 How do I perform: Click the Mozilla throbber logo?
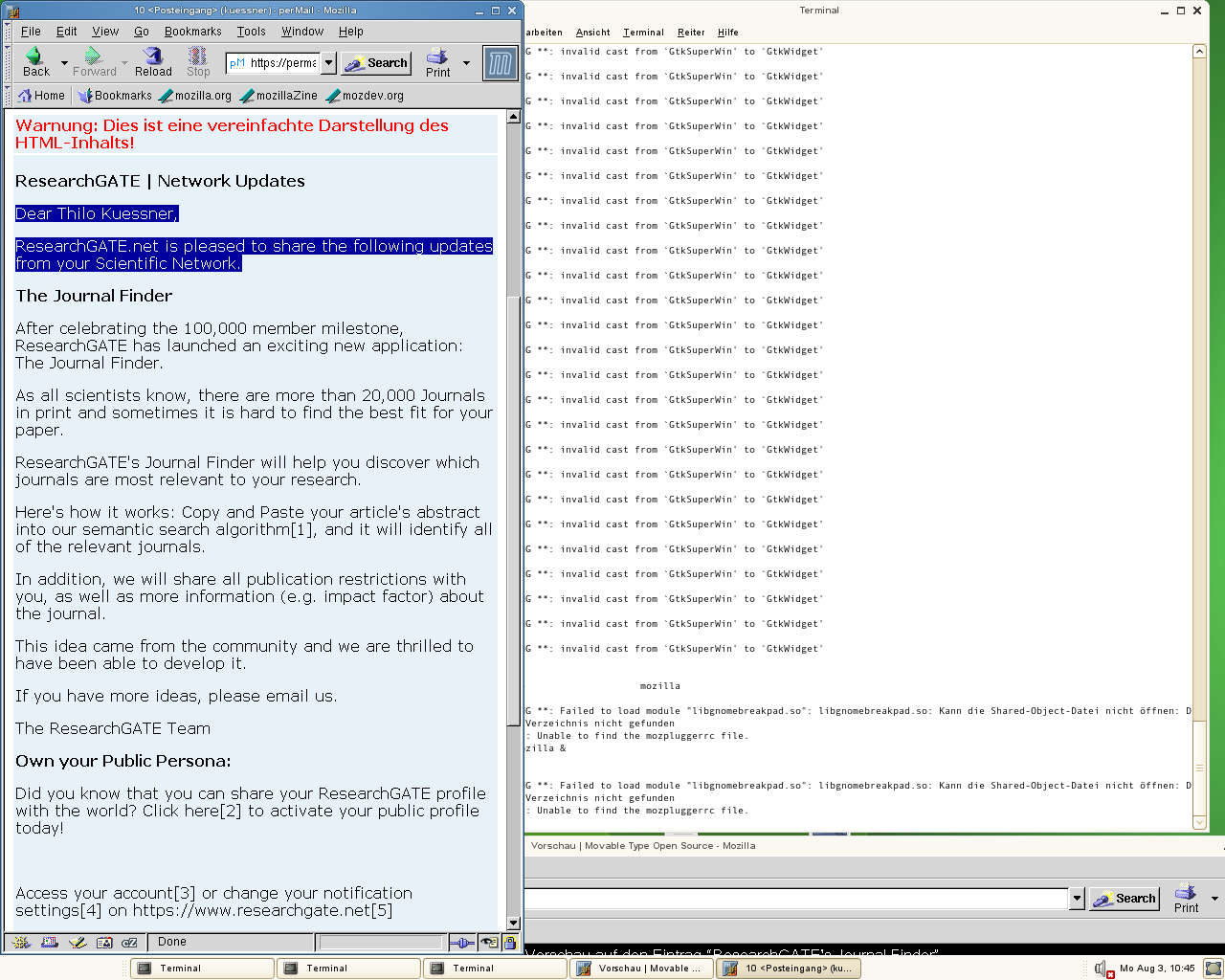pyautogui.click(x=501, y=64)
